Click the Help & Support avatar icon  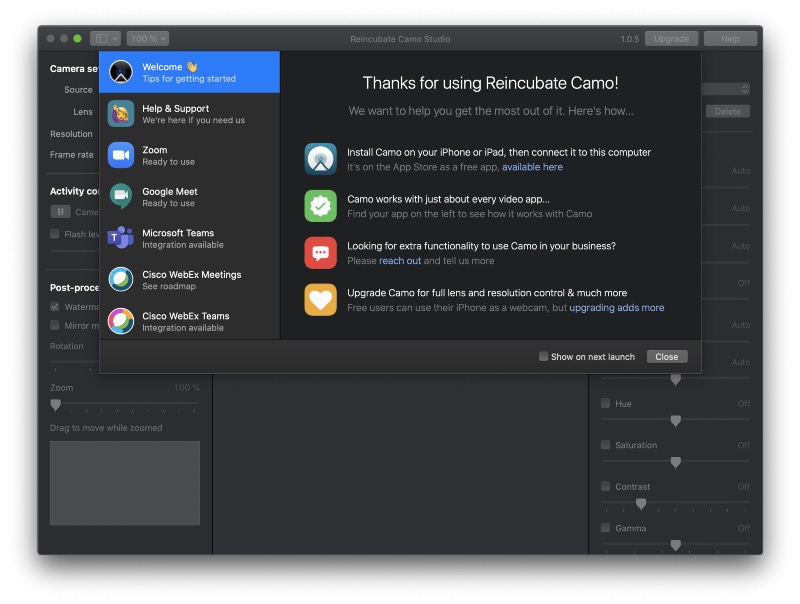[121, 113]
